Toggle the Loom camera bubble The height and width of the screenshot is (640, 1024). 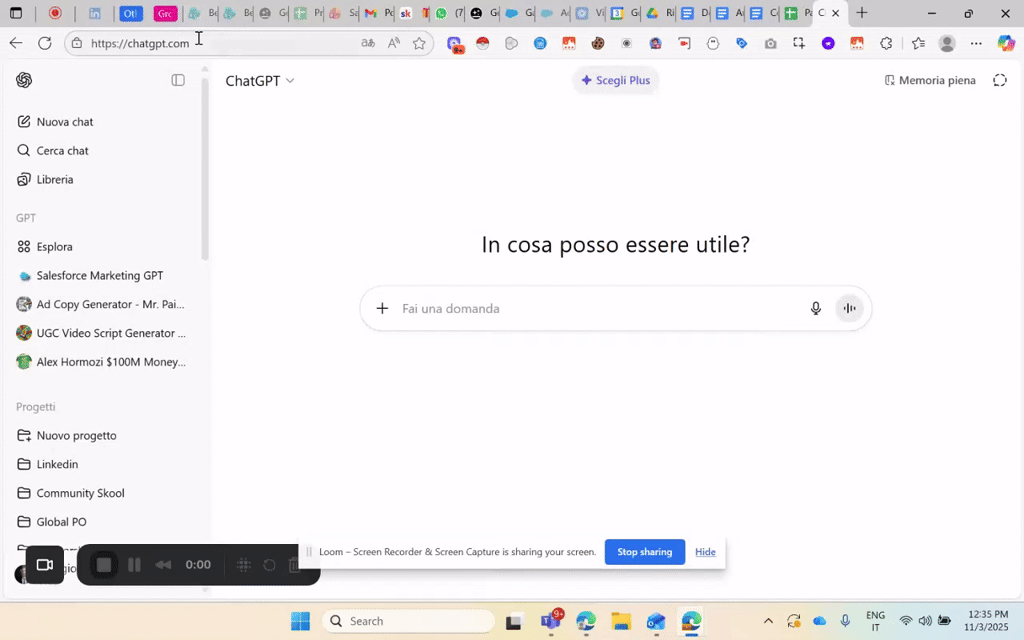(x=44, y=564)
